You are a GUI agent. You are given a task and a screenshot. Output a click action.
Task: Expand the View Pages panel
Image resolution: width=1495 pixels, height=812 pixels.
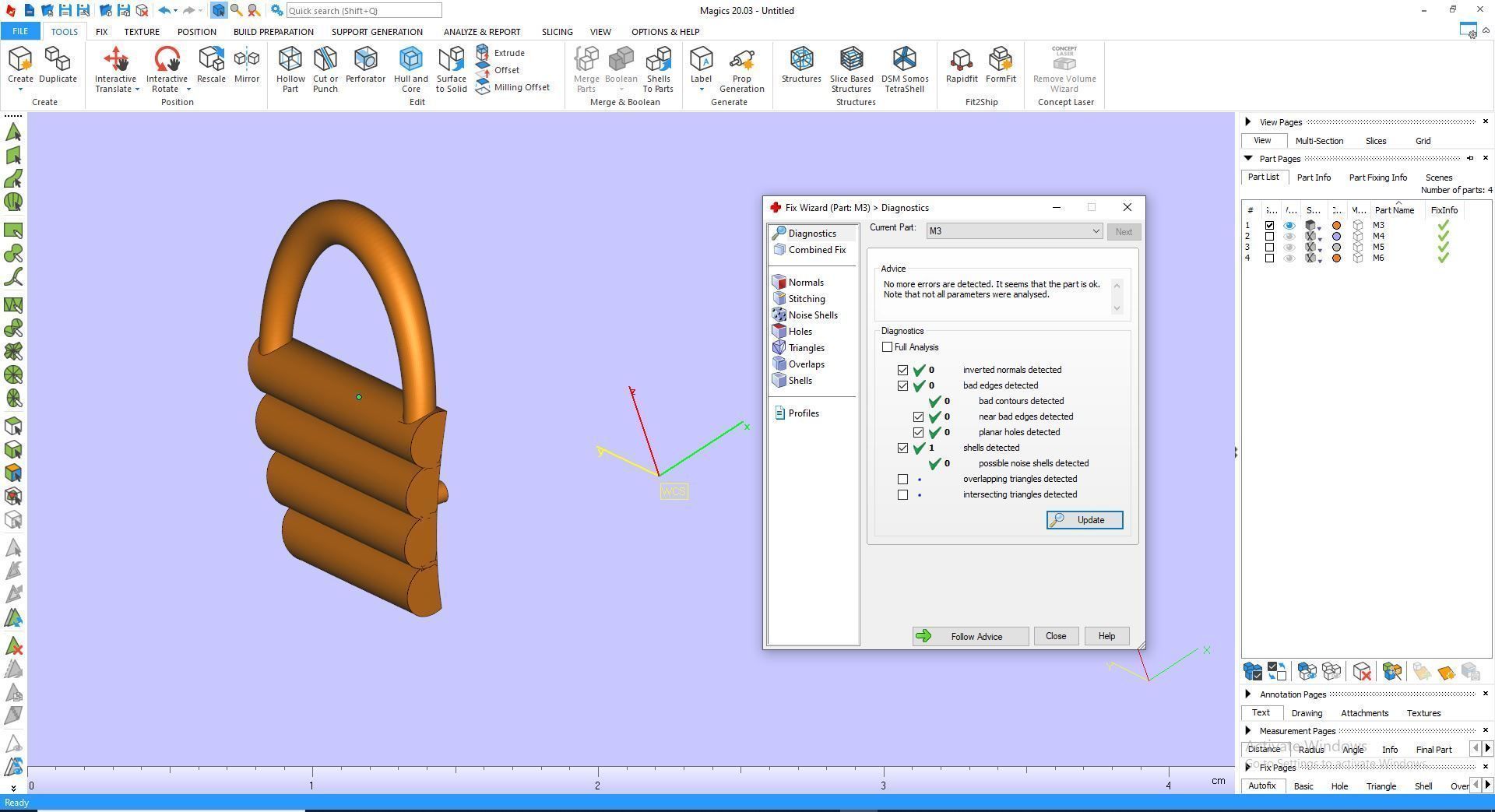point(1248,121)
